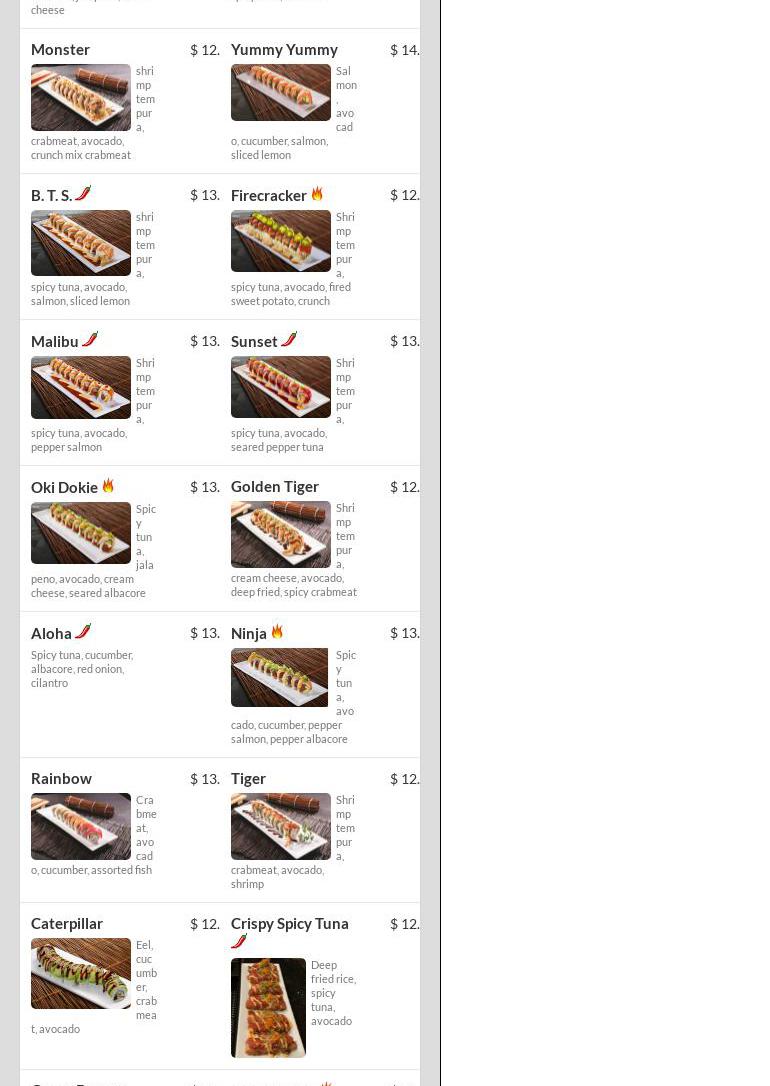Open the Yummy Yummy roll photo
The width and height of the screenshot is (770, 1086).
click(x=281, y=92)
